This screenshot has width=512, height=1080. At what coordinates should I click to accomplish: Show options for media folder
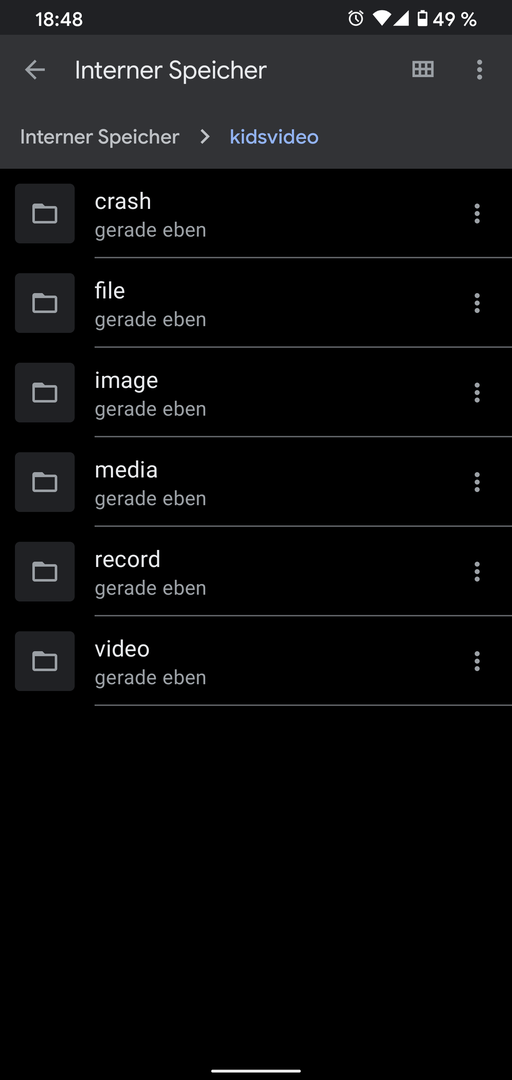476,482
